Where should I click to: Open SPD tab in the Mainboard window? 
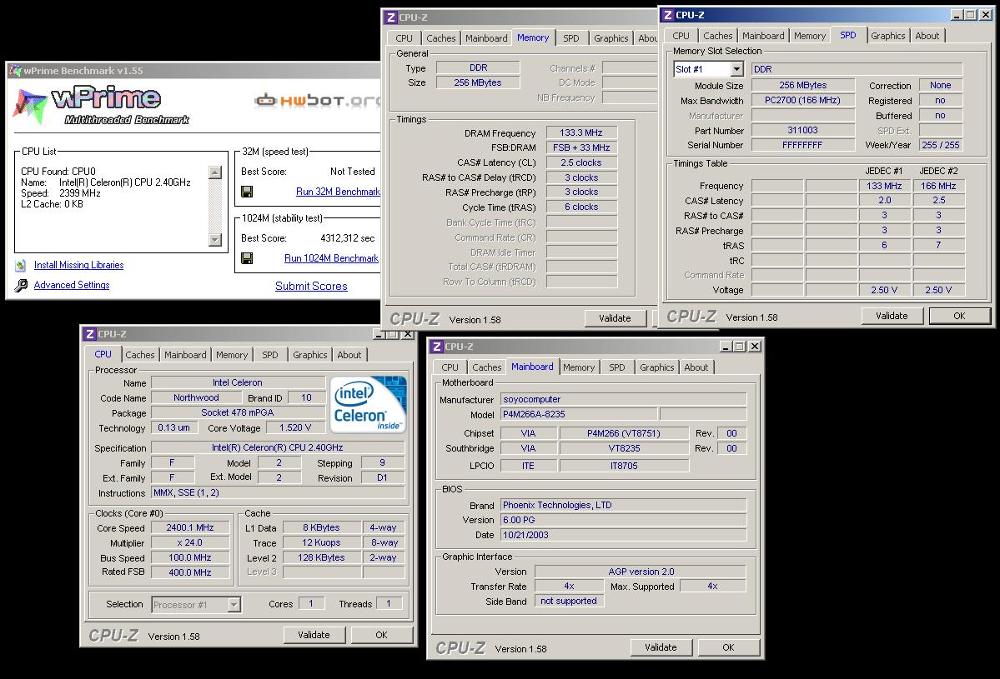(617, 367)
